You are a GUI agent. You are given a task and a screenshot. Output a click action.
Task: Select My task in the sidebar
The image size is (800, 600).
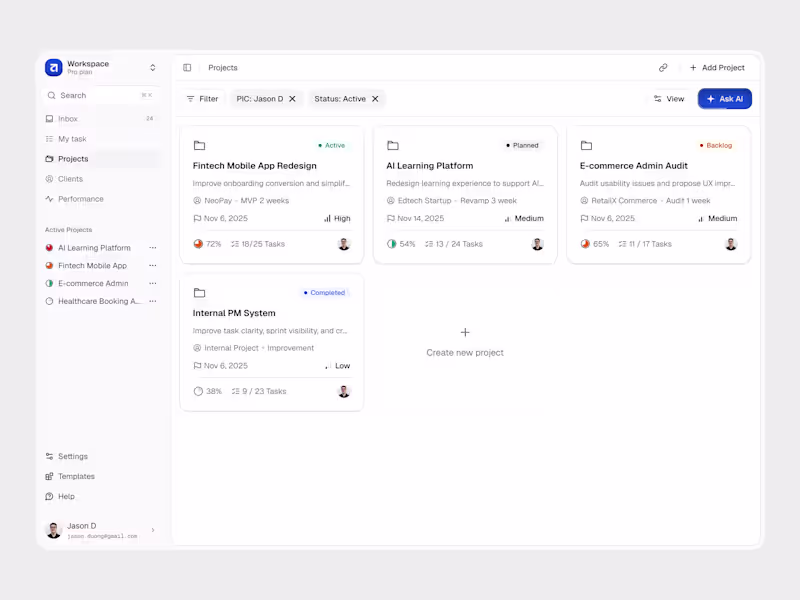70,138
